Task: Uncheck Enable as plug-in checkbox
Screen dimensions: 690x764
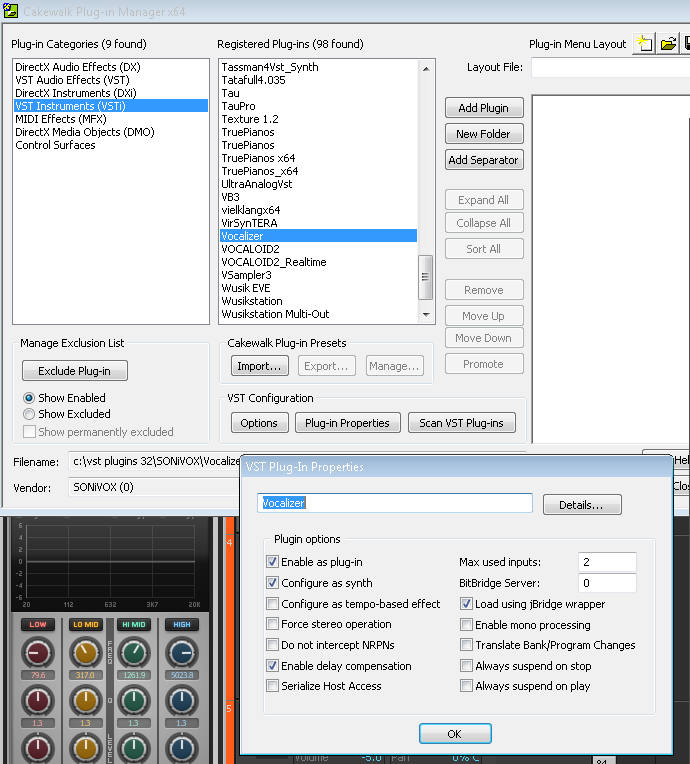Action: click(272, 562)
